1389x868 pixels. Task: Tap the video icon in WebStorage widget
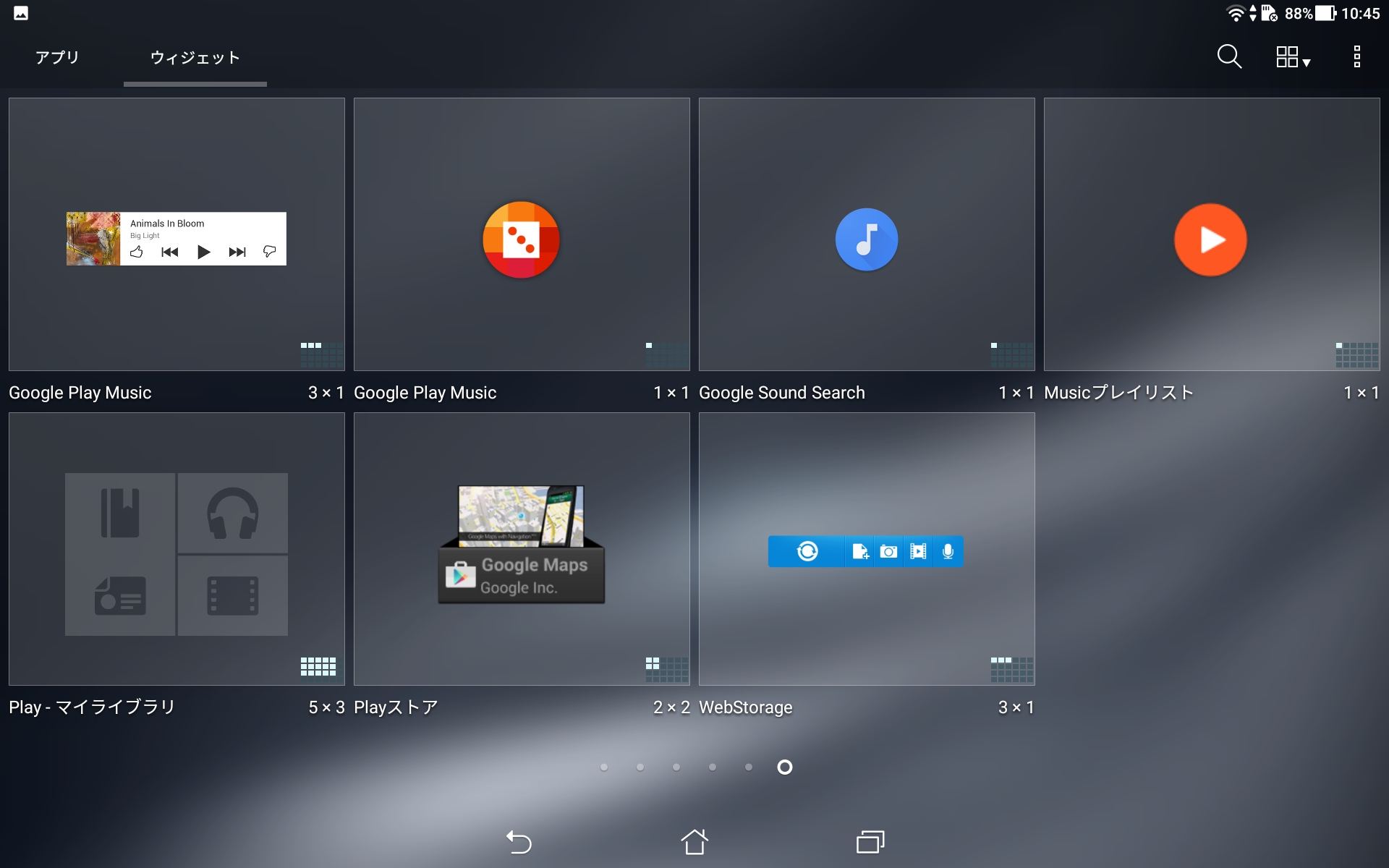point(918,551)
